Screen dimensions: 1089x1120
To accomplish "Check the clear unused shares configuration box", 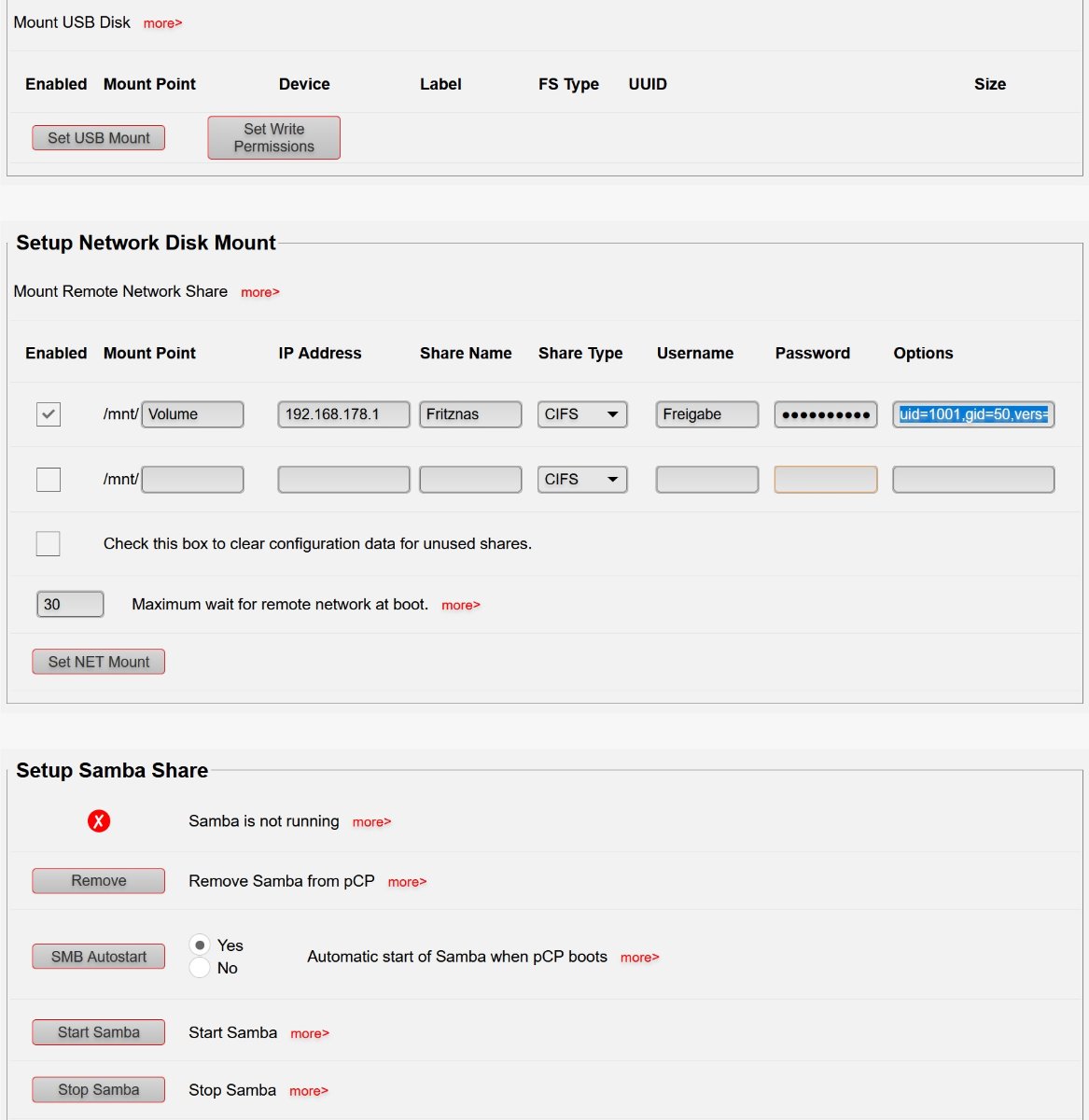I will [x=49, y=544].
